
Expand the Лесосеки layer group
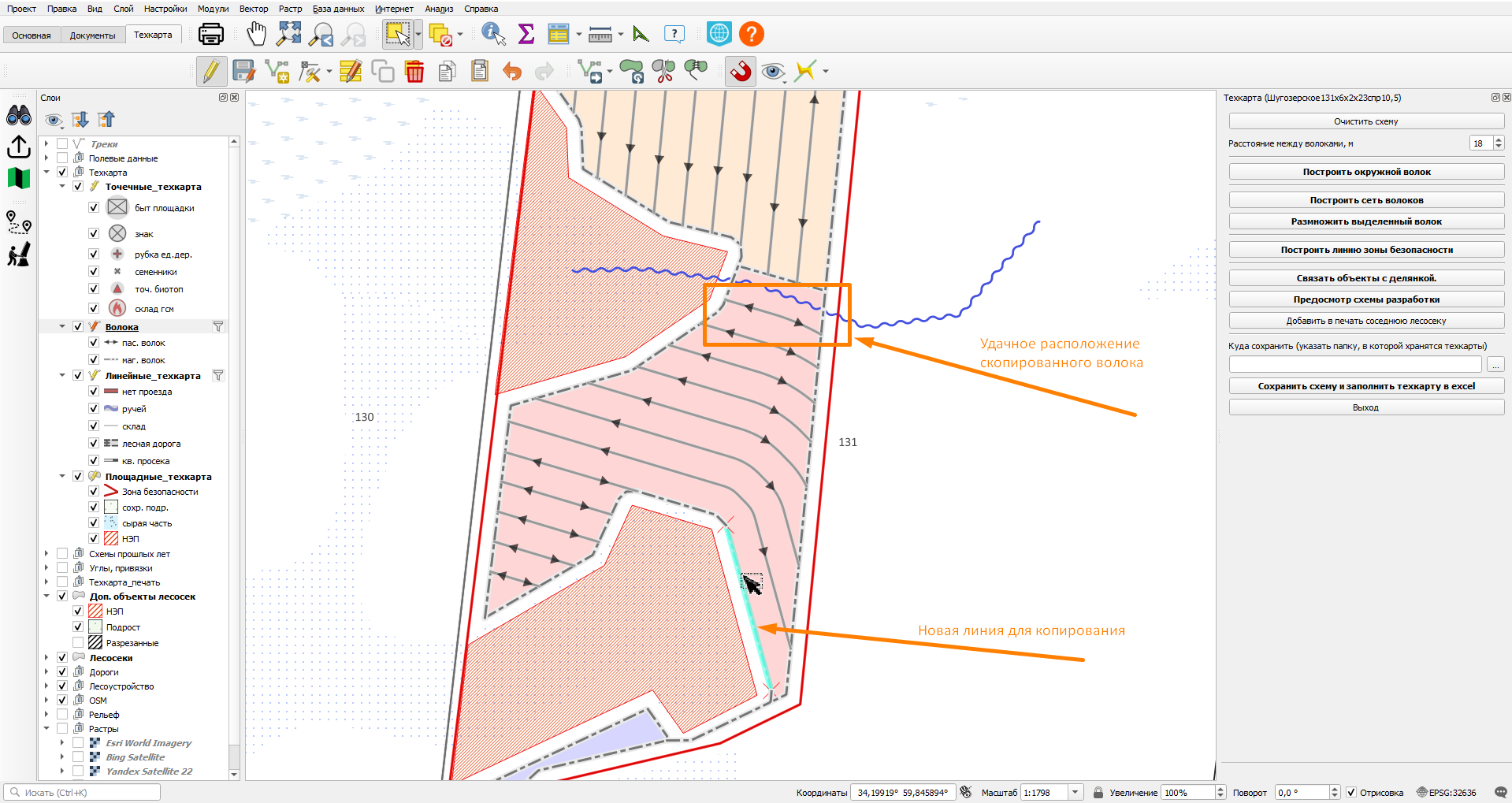(46, 657)
